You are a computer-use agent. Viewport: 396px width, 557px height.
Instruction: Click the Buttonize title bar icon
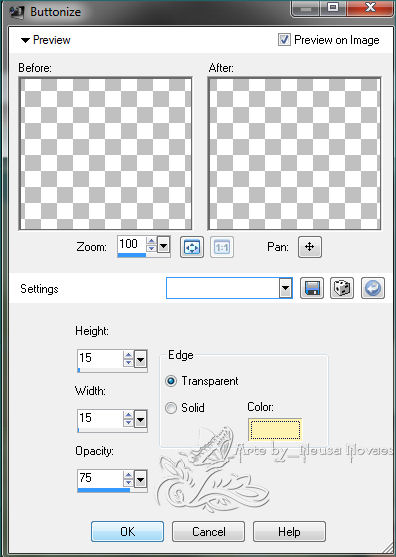click(x=16, y=12)
